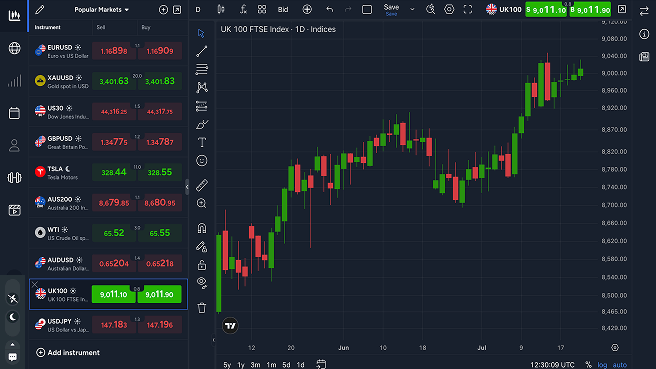Toggle lock all drawing tools
This screenshot has width=656, height=369.
click(x=202, y=265)
